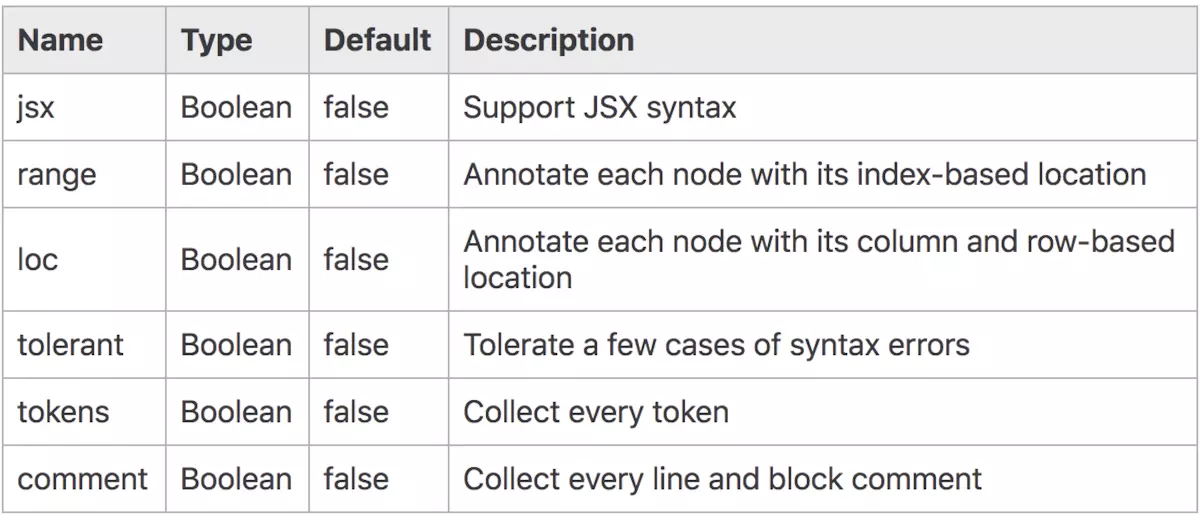This screenshot has height=515, width=1200.
Task: Click the Name column header
Action: (x=60, y=40)
